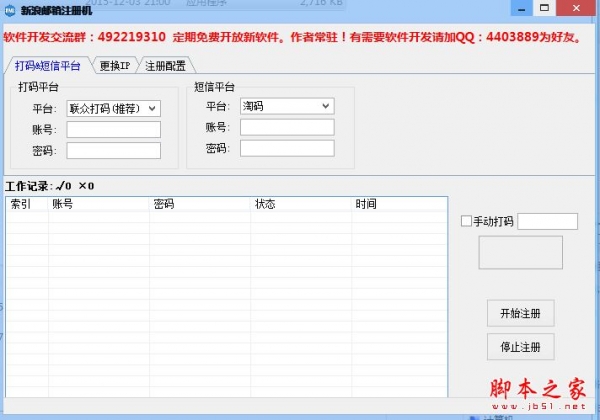Click the 密码 column header in table

[x=200, y=204]
